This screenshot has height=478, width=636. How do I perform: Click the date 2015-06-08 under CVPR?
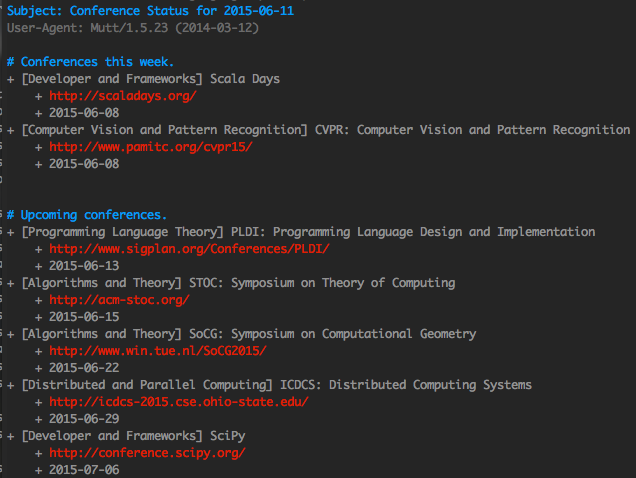(x=84, y=164)
